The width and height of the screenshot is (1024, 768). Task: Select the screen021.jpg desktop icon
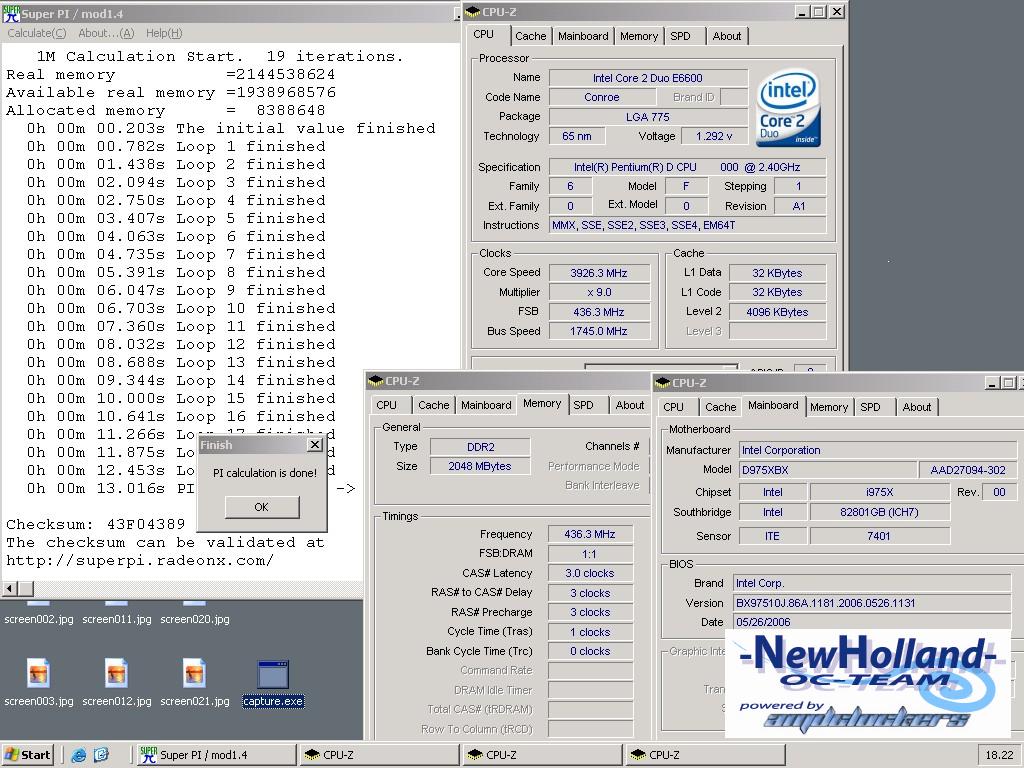(195, 682)
